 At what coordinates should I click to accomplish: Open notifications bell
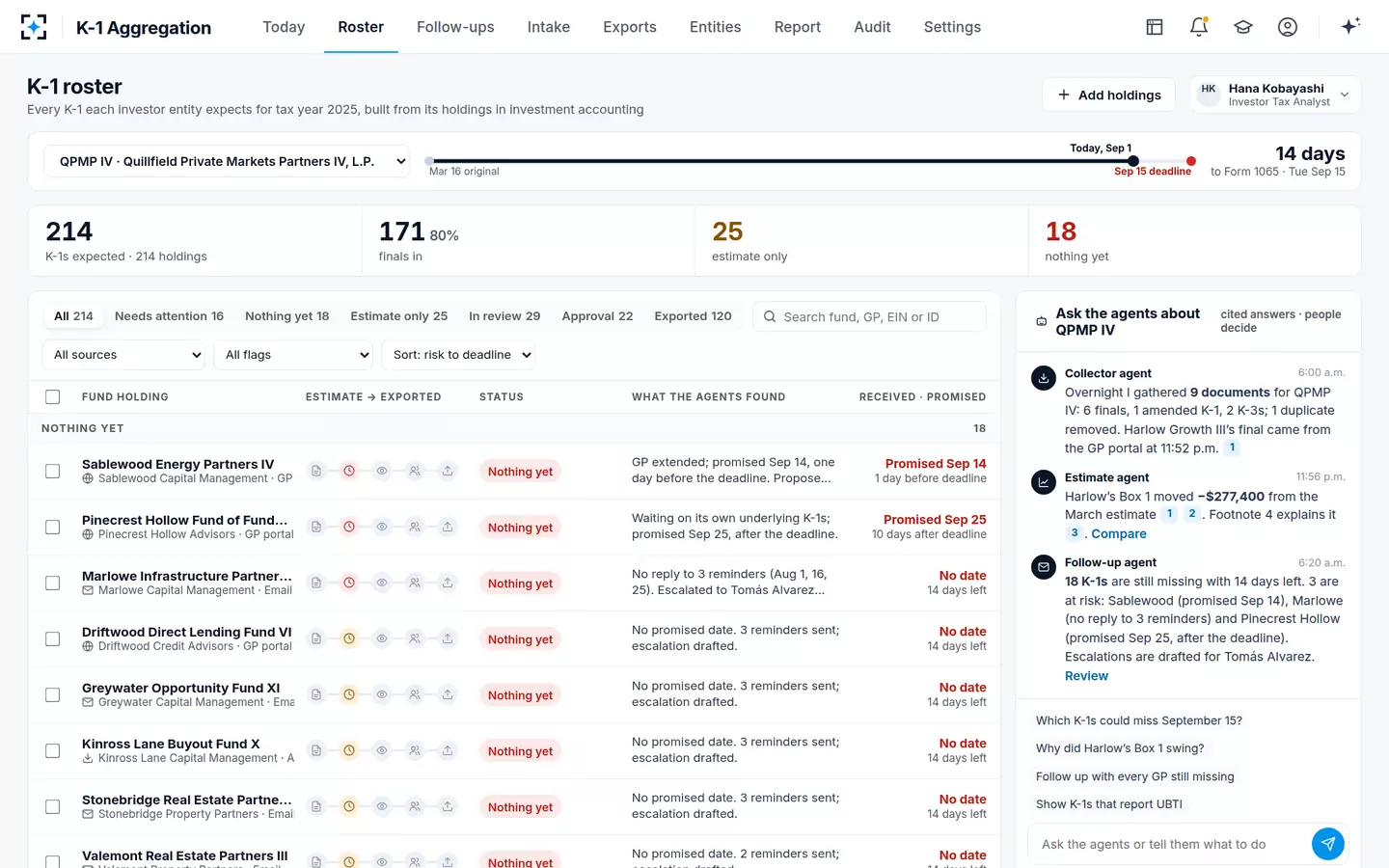coord(1199,27)
